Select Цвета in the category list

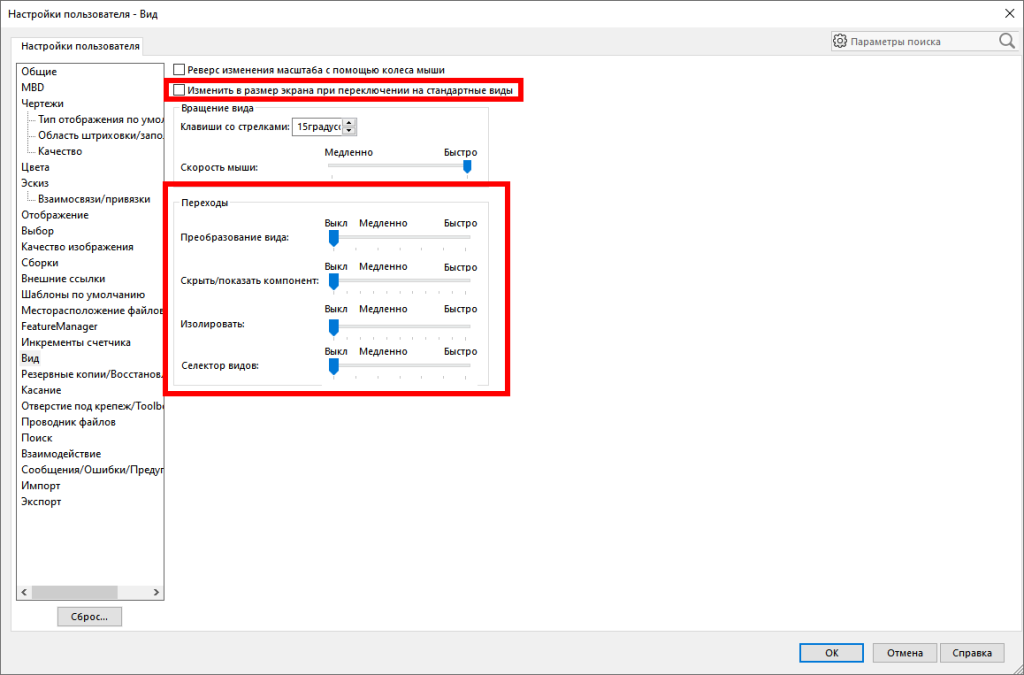[35, 167]
